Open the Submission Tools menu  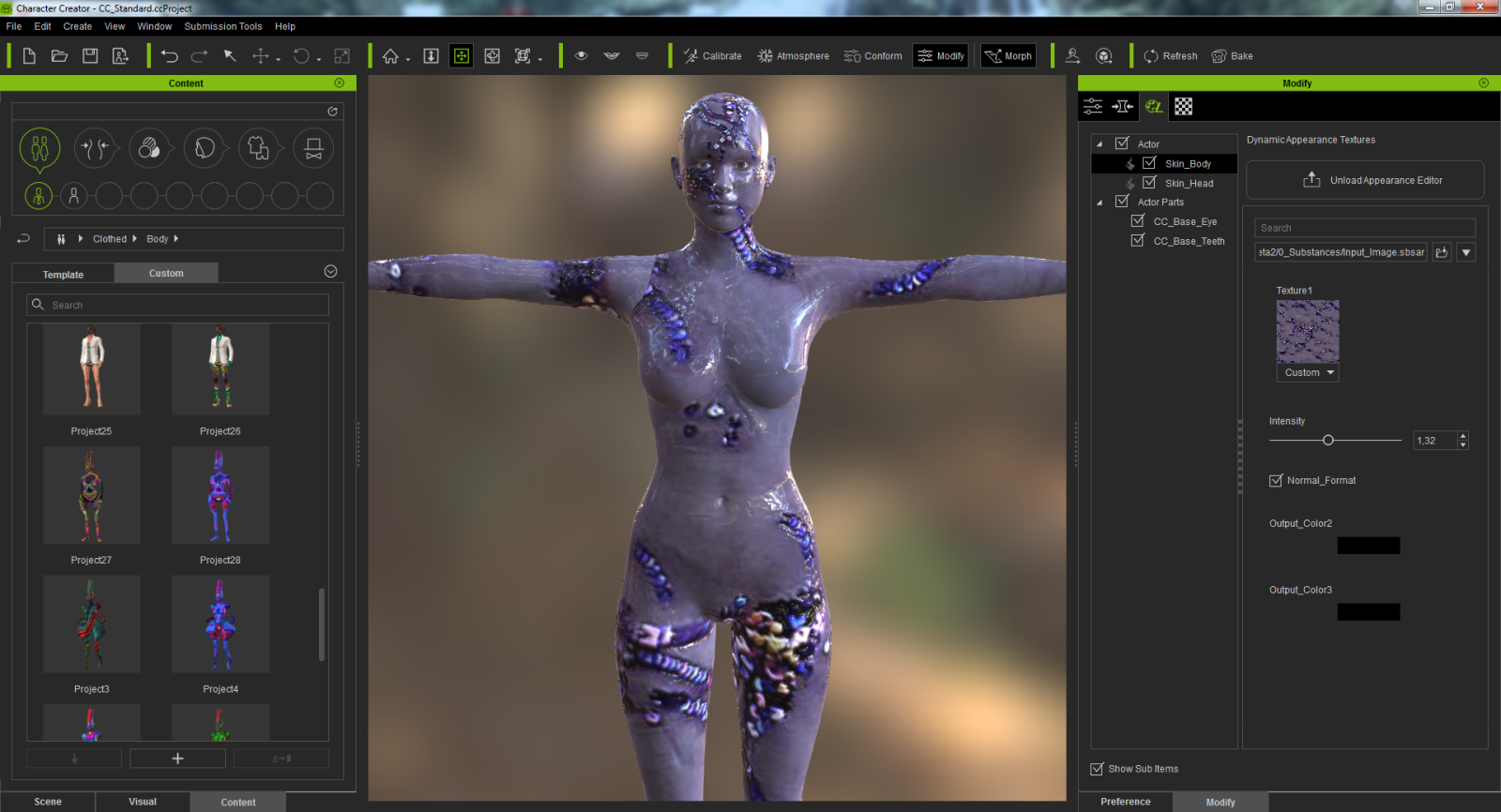point(223,26)
